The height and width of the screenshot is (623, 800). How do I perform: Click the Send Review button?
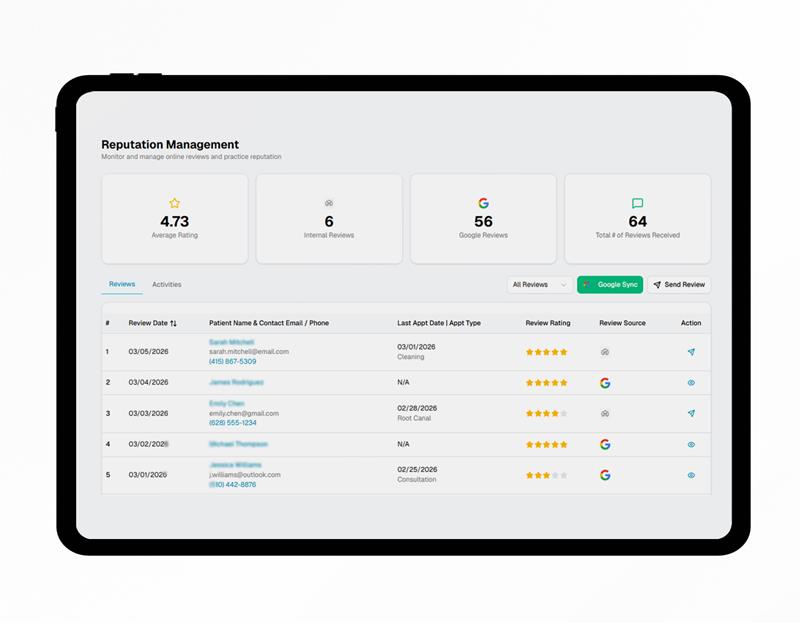(x=679, y=285)
